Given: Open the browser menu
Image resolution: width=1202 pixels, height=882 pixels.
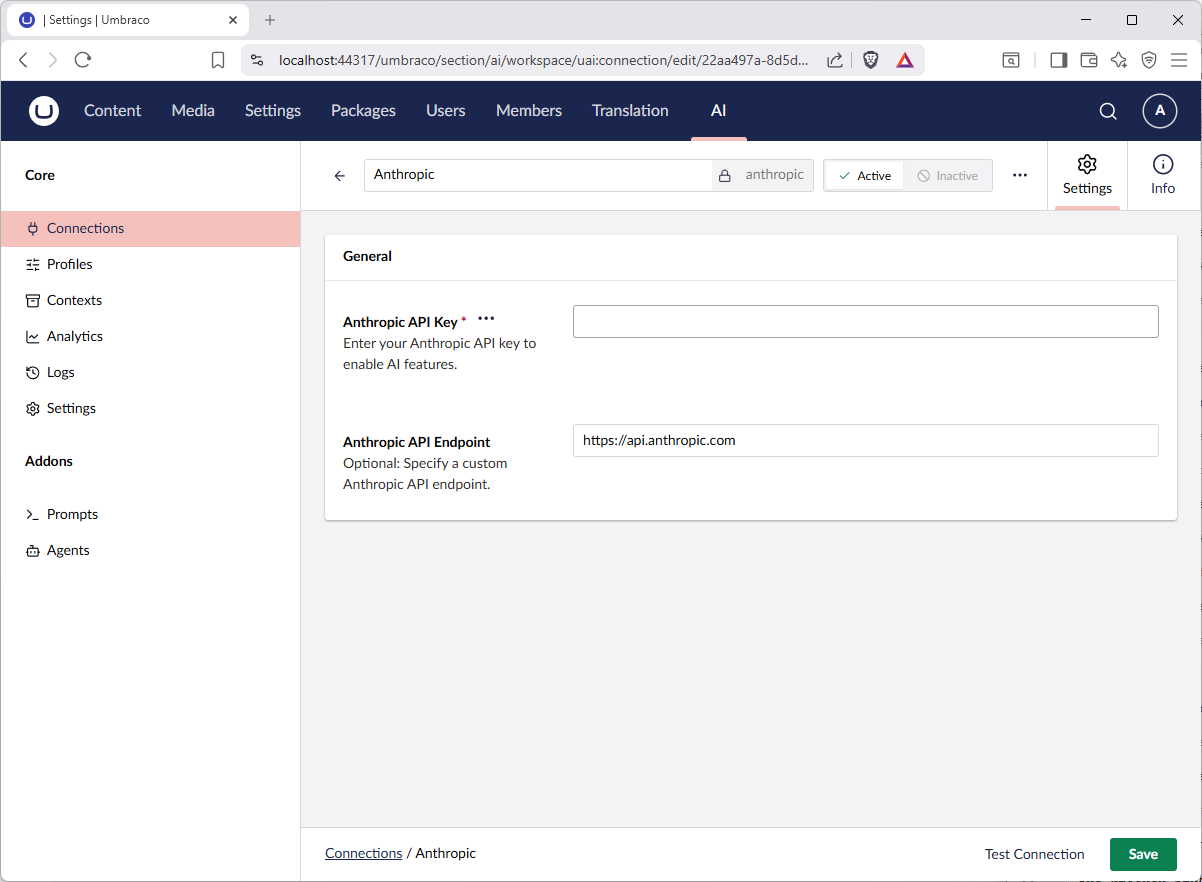Looking at the screenshot, I should coord(1178,60).
